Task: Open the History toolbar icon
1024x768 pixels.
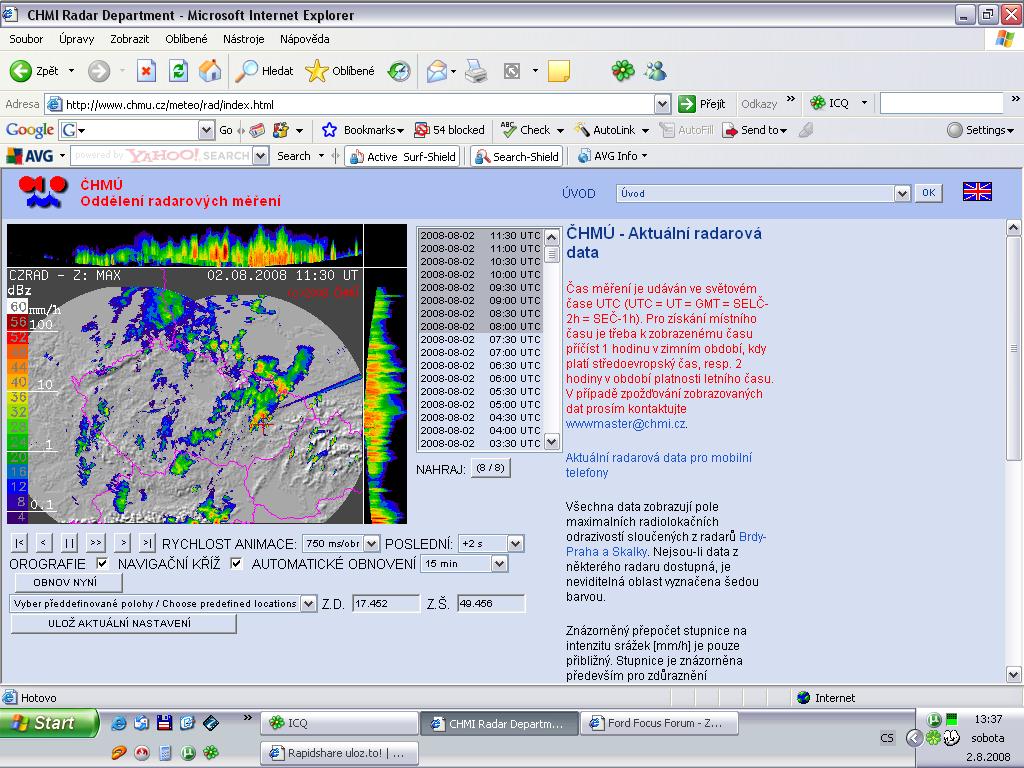Action: (x=399, y=71)
